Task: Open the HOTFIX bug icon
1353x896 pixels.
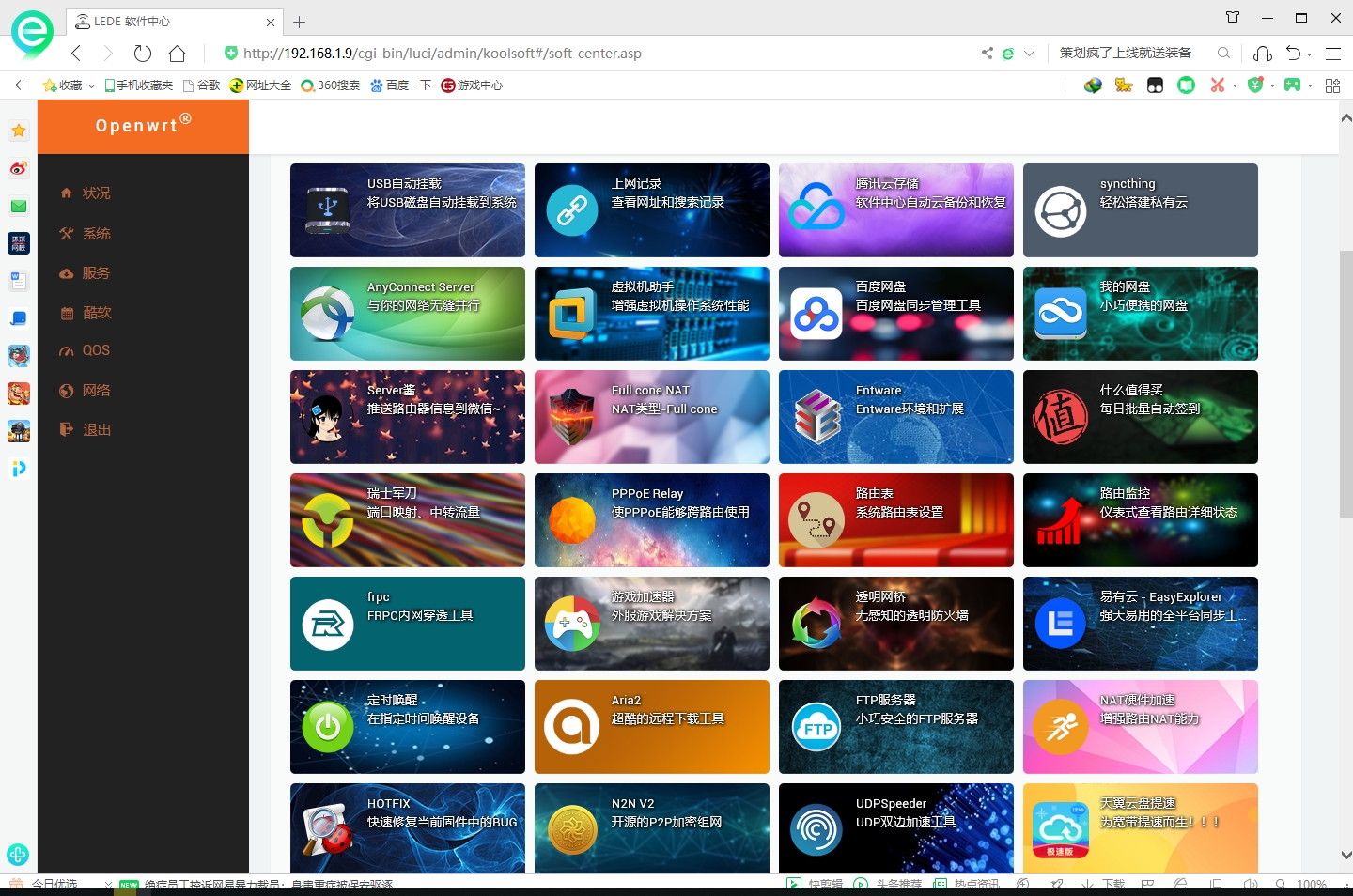Action: [x=328, y=830]
